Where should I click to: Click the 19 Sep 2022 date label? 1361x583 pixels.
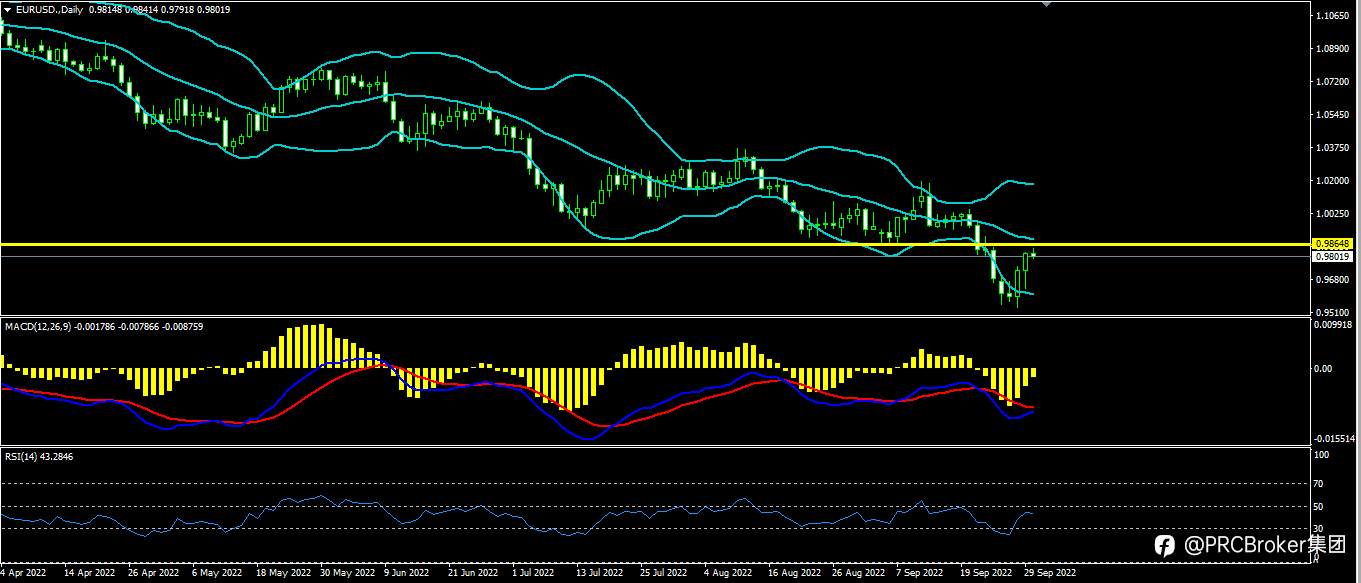pos(985,574)
